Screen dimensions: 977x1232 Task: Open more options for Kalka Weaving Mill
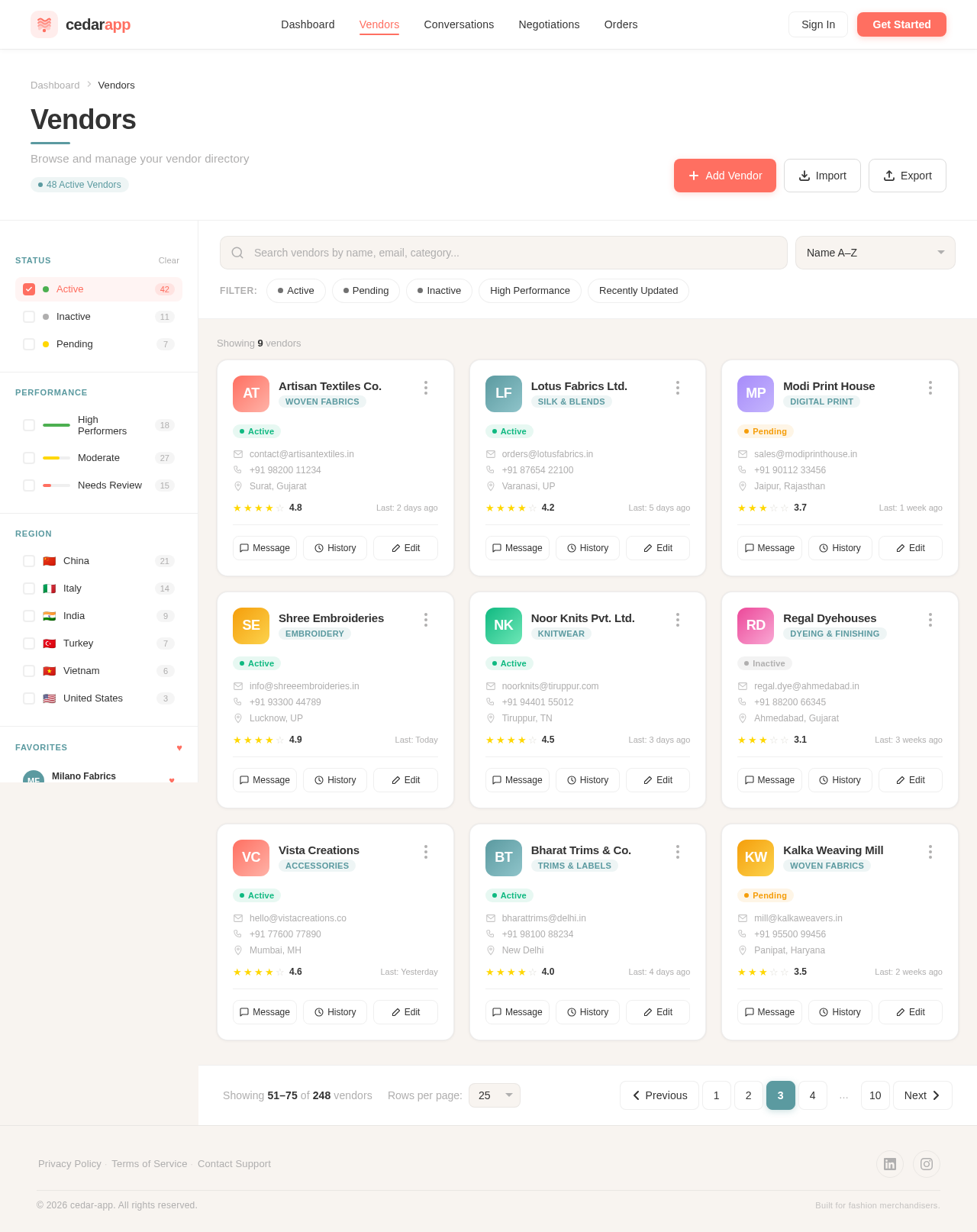[x=930, y=852]
